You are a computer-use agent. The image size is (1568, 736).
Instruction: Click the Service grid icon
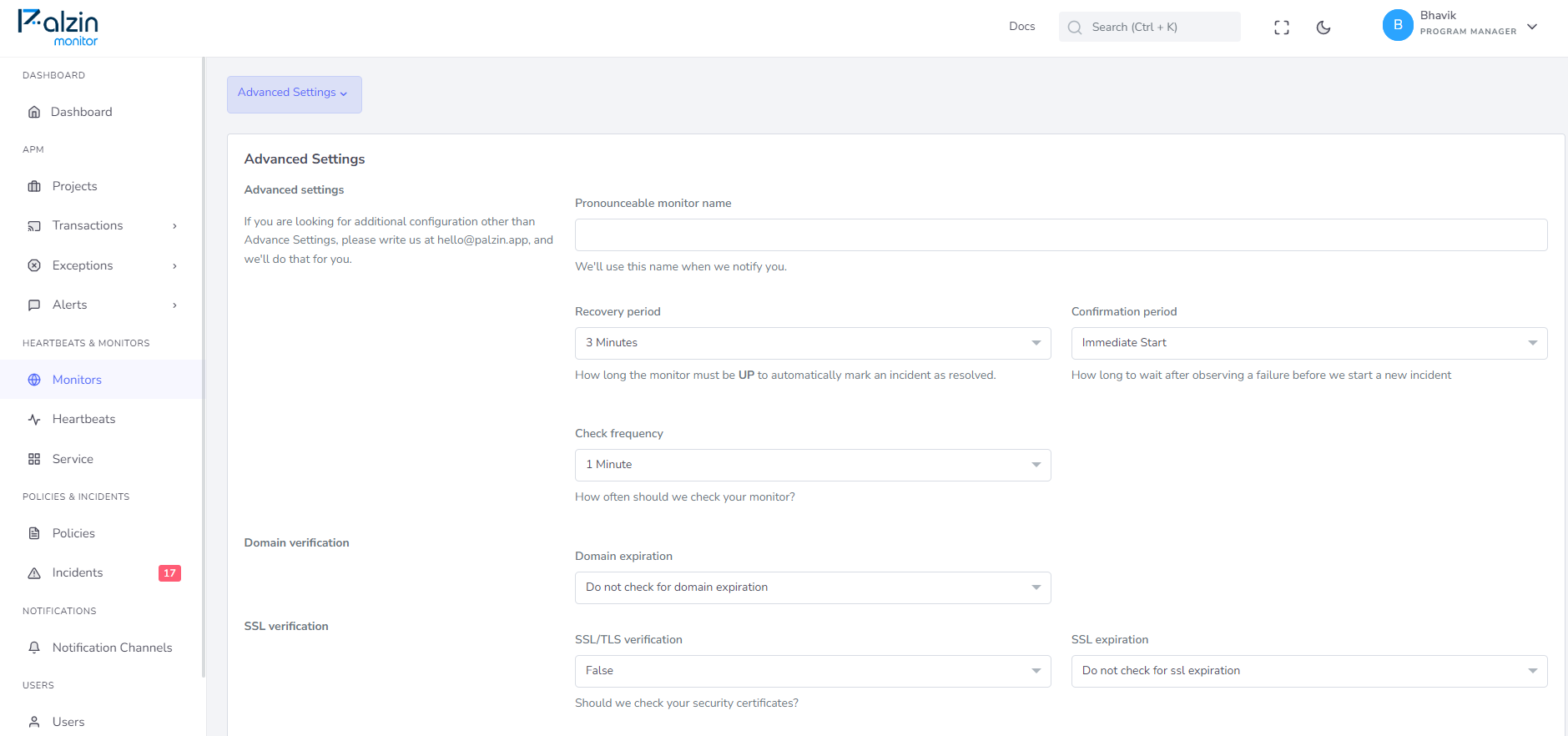(x=34, y=459)
